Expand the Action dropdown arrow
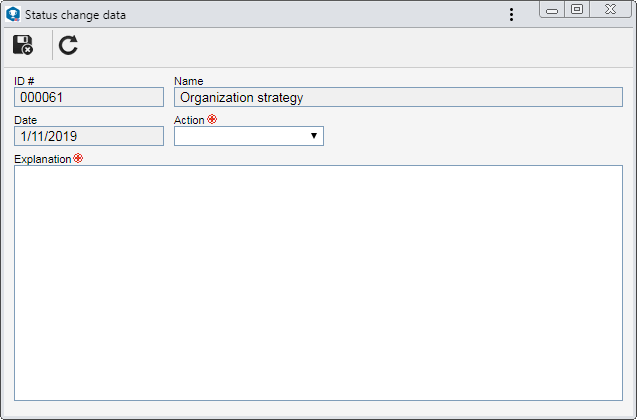The width and height of the screenshot is (637, 420). click(314, 136)
